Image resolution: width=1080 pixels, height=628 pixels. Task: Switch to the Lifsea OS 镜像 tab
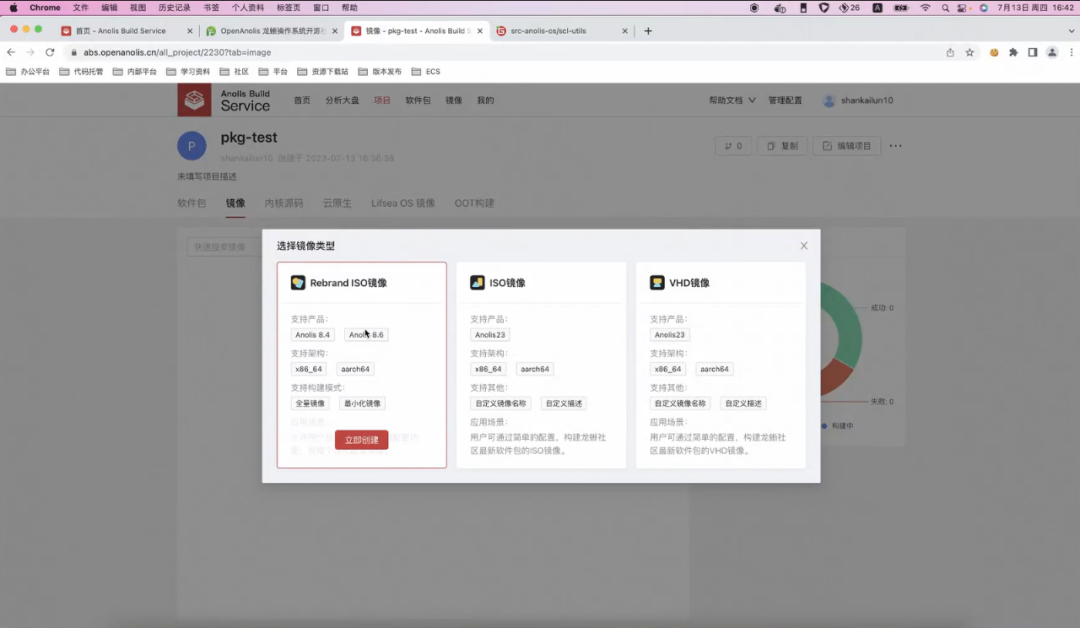coord(403,203)
